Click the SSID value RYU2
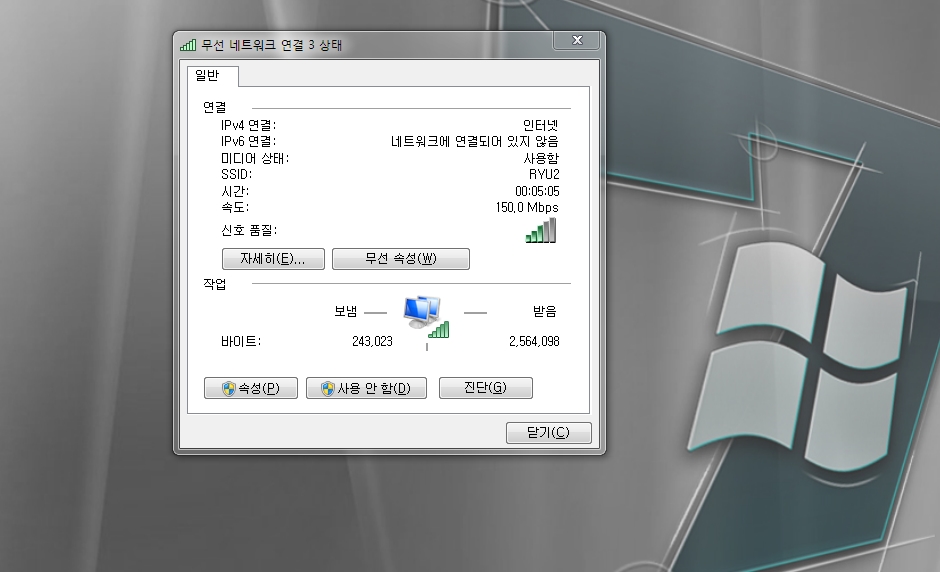 pos(544,174)
